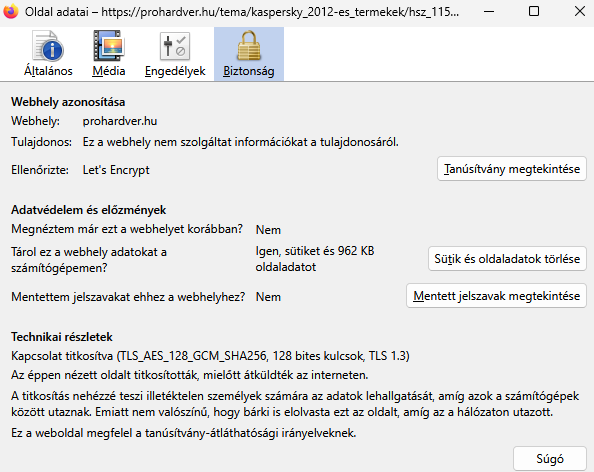The width and height of the screenshot is (594, 472).
Task: Click Sütik és oldaladatok törlése button
Action: coord(507,259)
